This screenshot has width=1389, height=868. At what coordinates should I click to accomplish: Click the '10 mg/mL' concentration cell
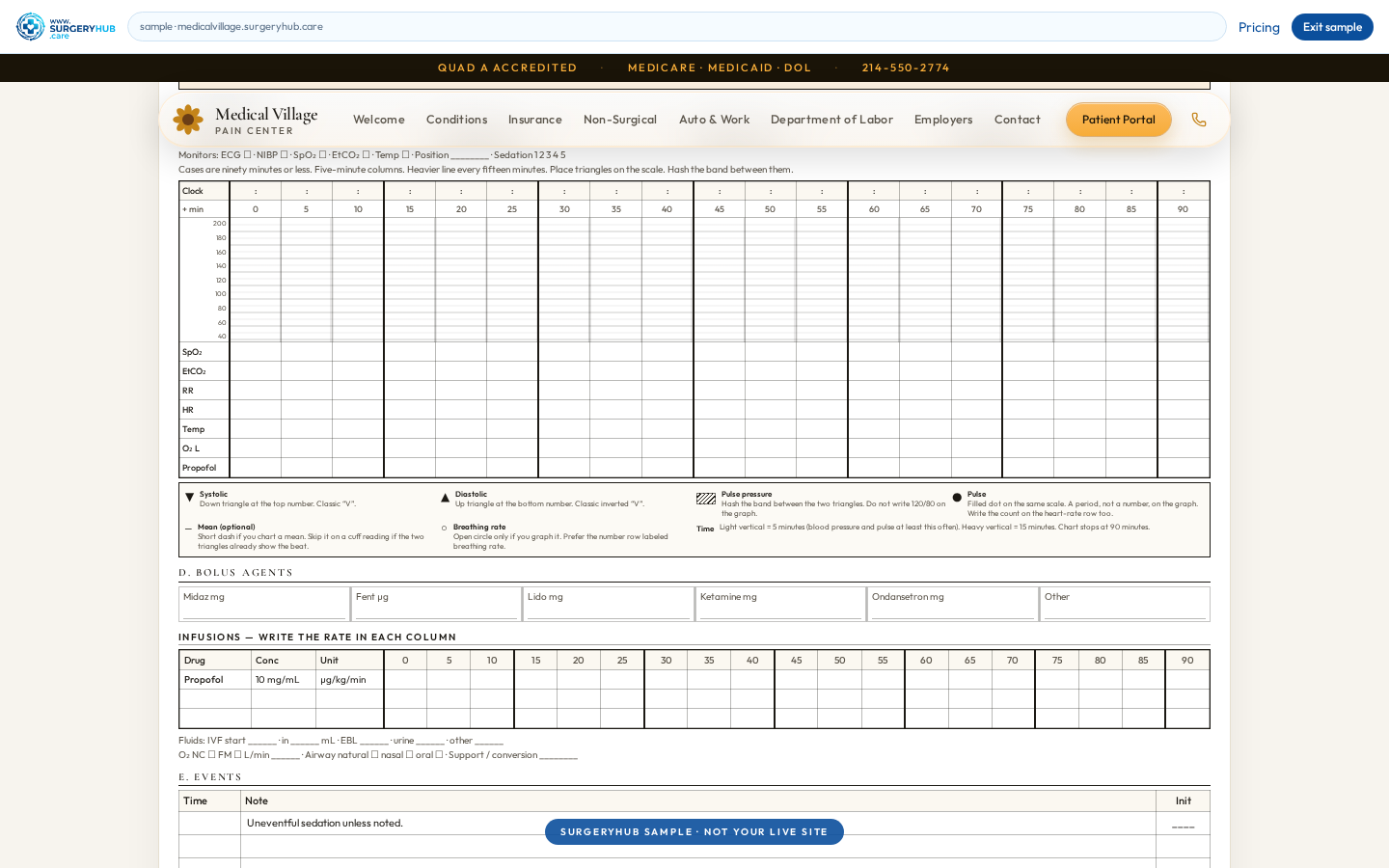pyautogui.click(x=284, y=680)
